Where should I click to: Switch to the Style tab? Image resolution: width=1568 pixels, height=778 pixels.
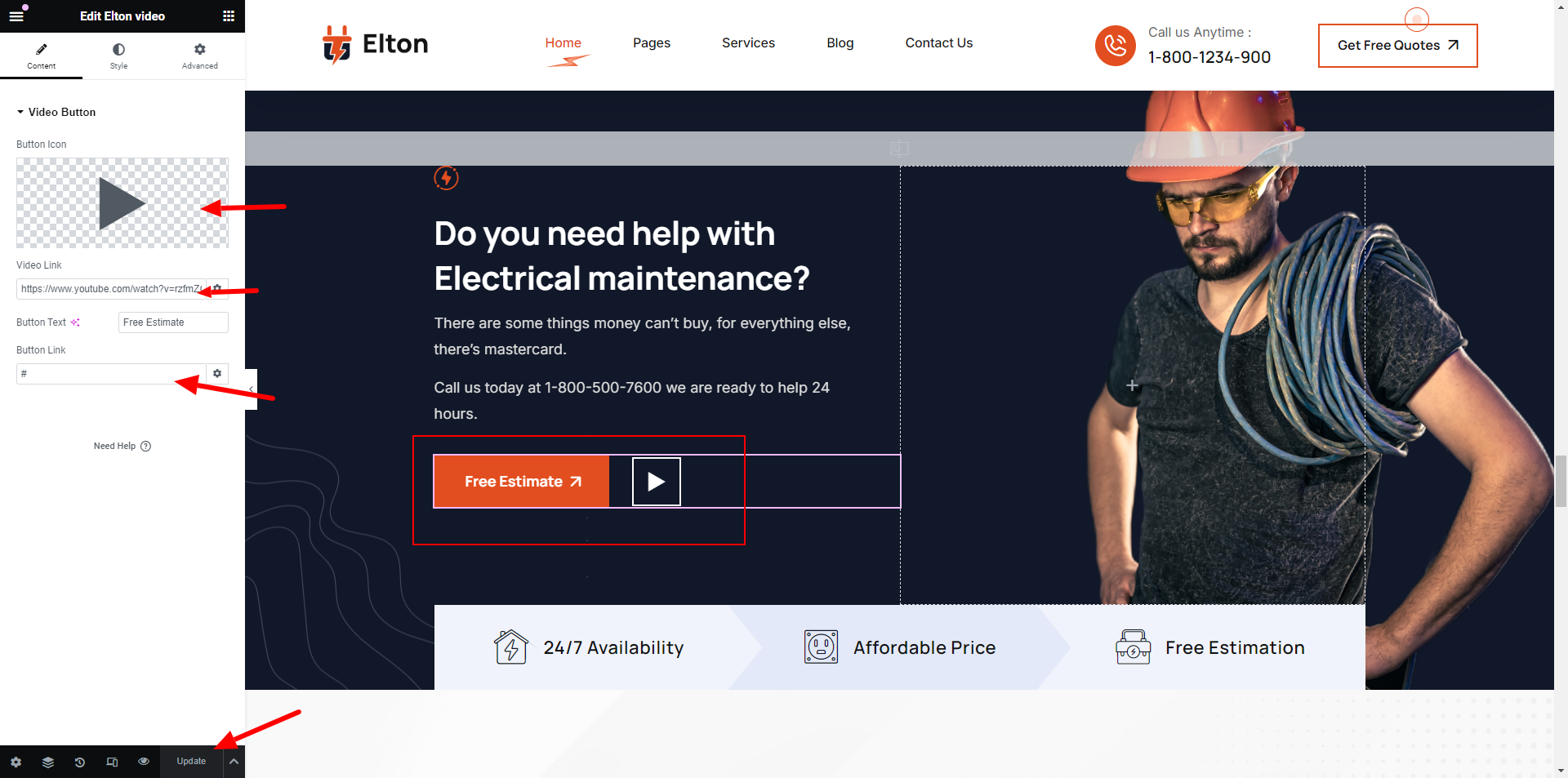coord(118,56)
